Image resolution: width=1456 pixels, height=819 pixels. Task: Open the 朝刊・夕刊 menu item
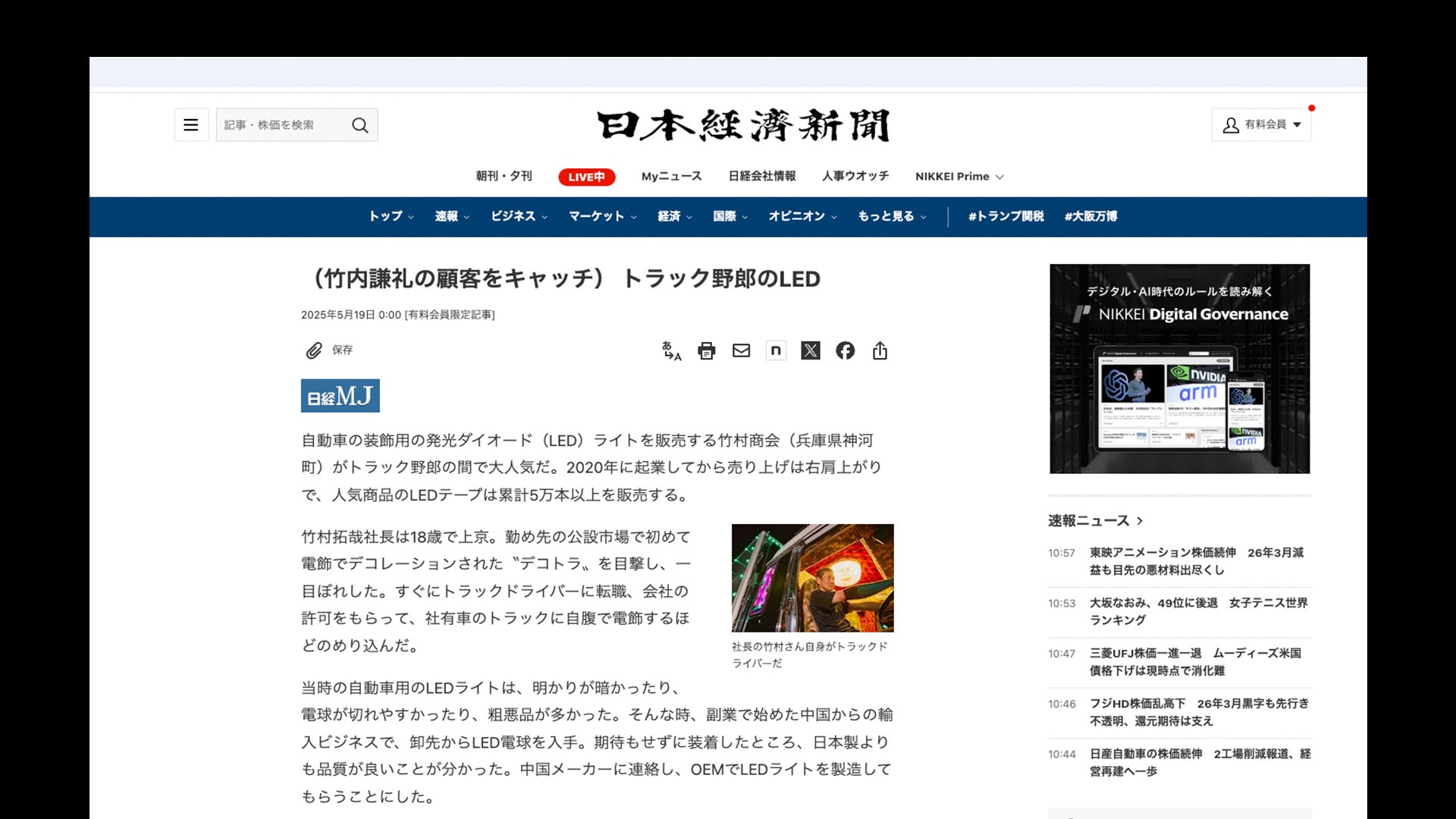coord(504,176)
